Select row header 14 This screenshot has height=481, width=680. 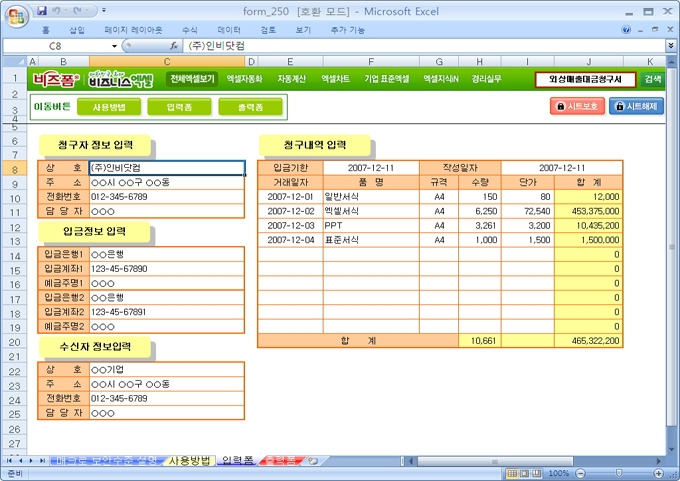(x=15, y=256)
